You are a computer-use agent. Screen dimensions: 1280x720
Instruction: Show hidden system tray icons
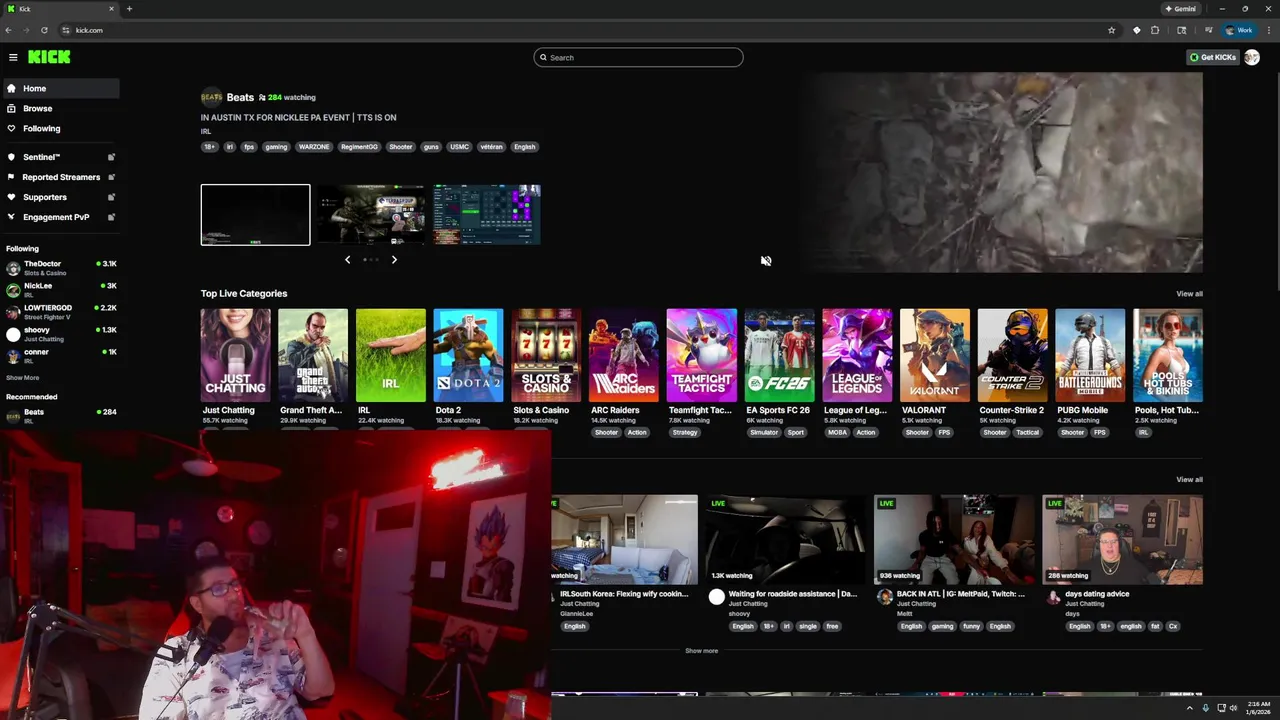pos(1192,709)
